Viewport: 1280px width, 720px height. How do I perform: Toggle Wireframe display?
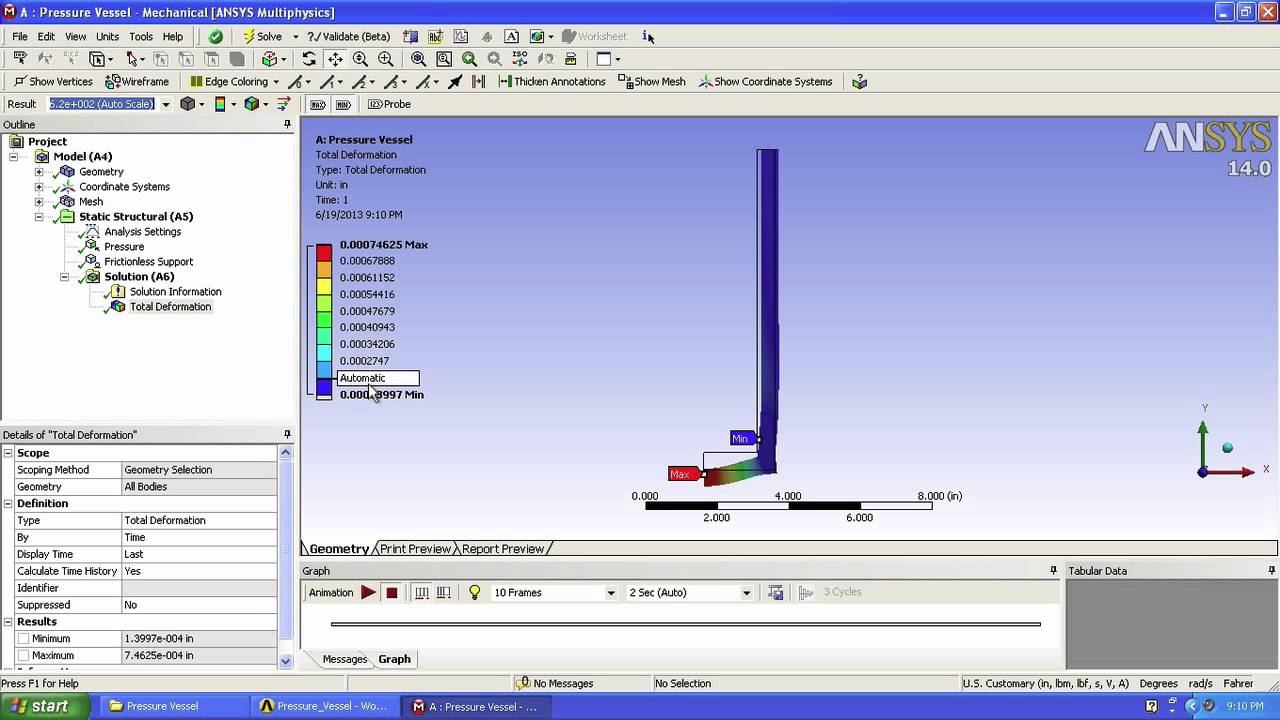(137, 82)
